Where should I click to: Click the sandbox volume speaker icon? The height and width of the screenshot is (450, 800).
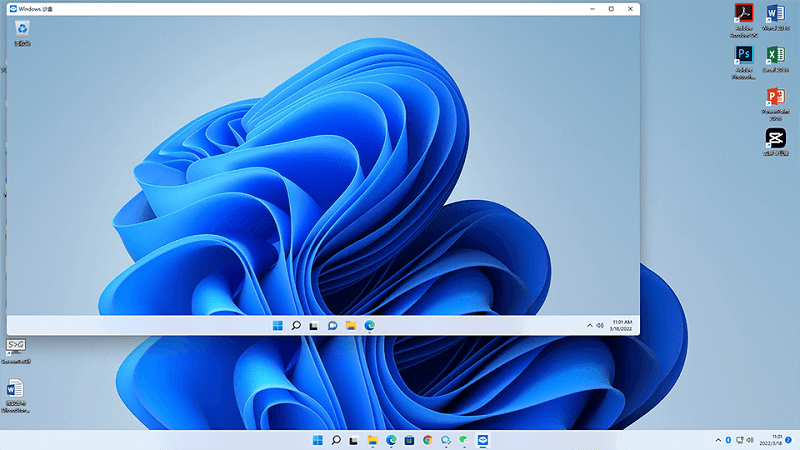[x=600, y=325]
